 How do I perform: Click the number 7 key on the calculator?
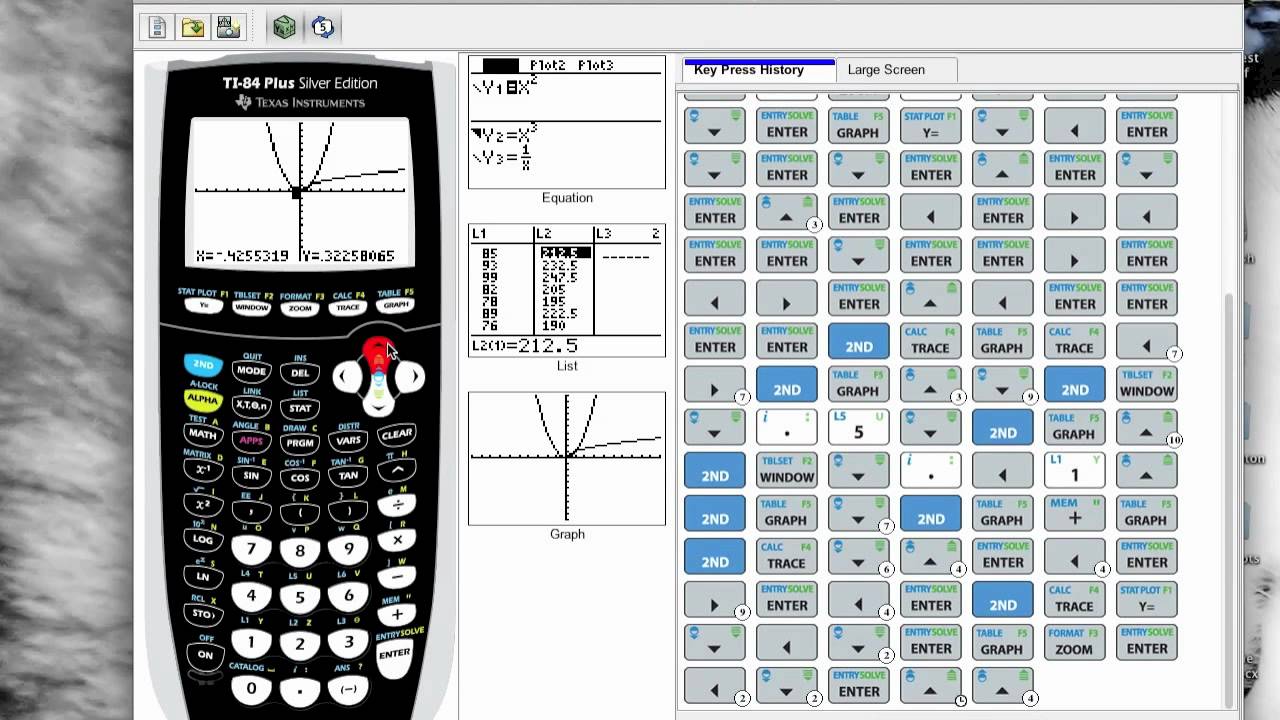(x=251, y=549)
